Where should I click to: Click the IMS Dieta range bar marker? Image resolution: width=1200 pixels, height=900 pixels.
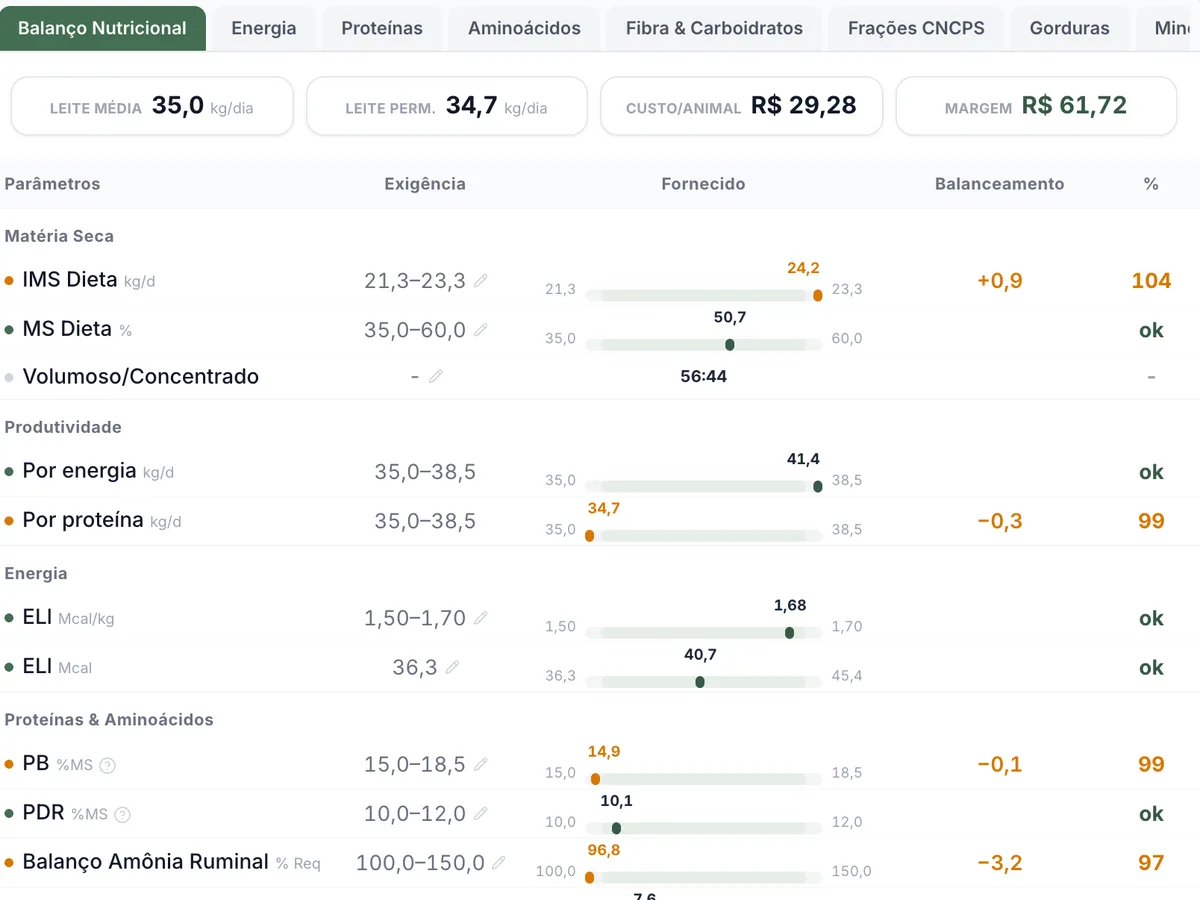point(818,295)
